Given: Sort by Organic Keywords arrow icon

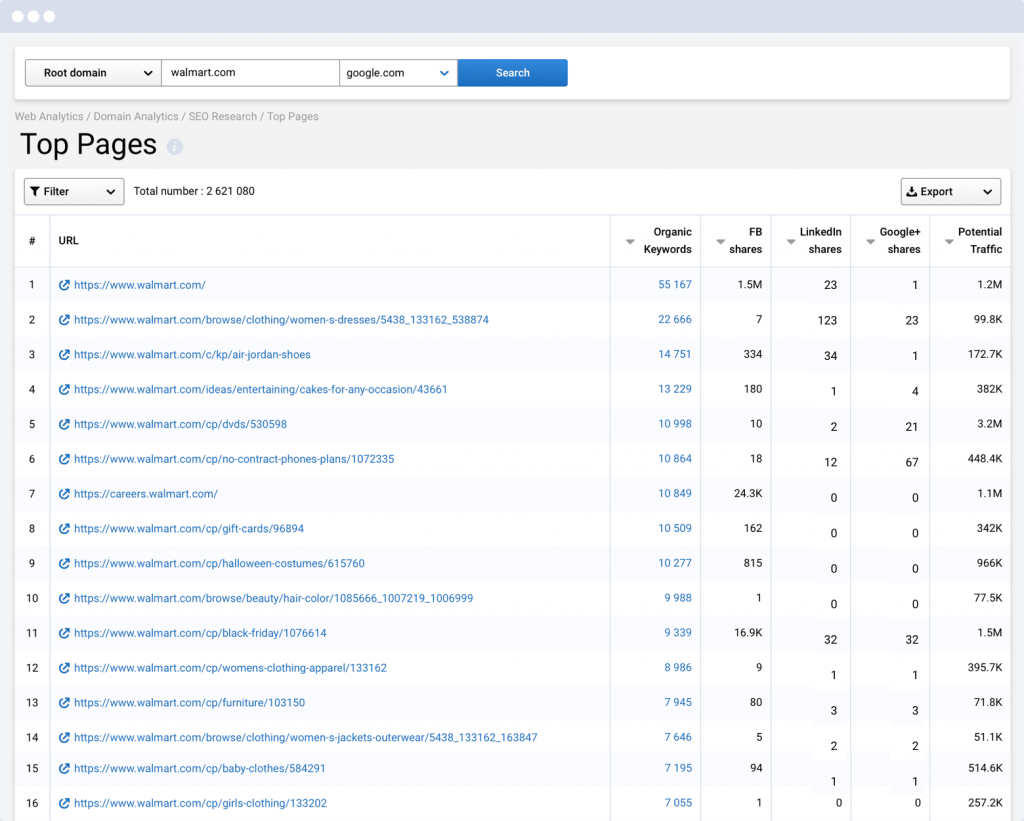Looking at the screenshot, I should click(630, 242).
